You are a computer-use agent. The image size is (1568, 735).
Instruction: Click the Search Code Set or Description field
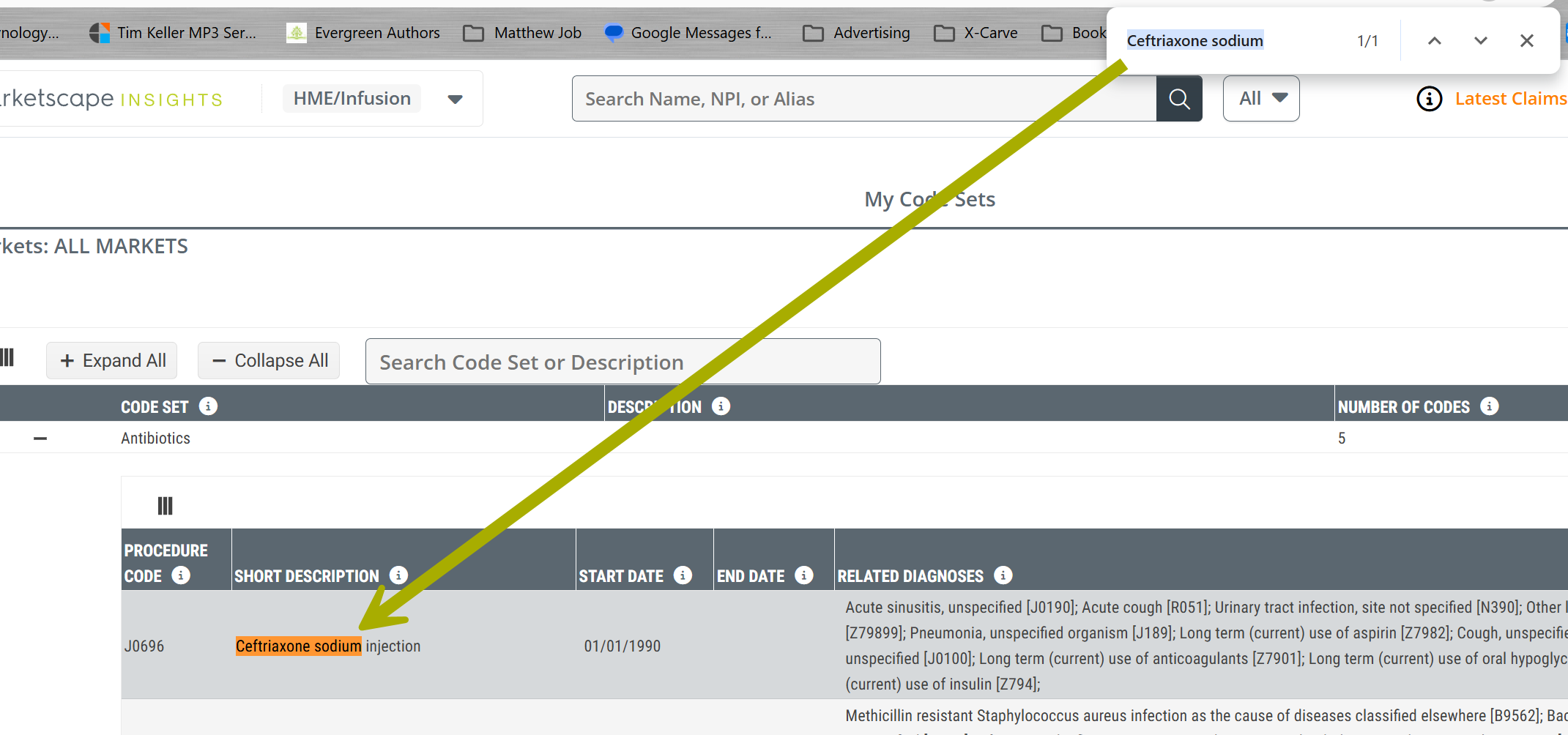pyautogui.click(x=623, y=362)
